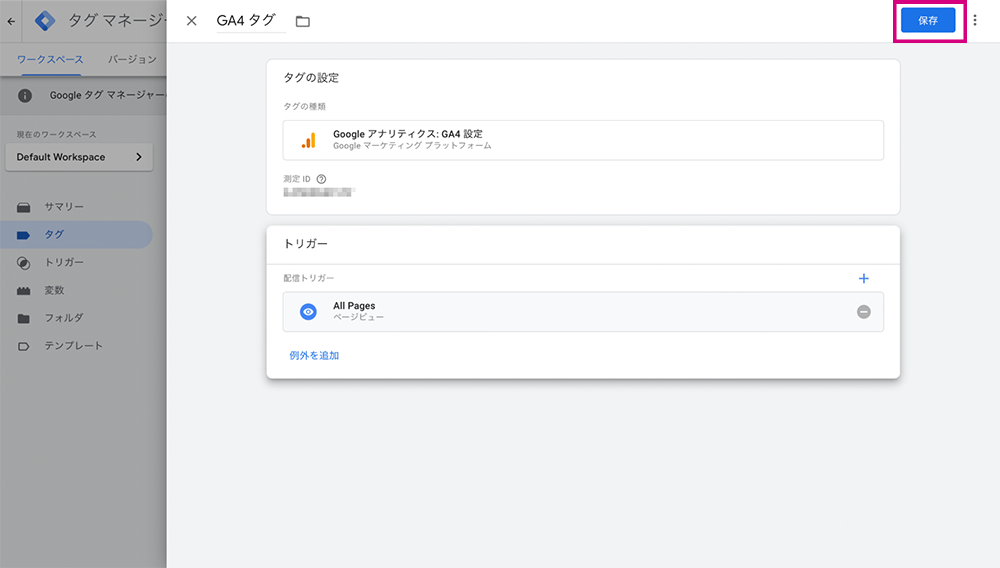Click the タグの設定 heading
The height and width of the screenshot is (568, 1000).
click(311, 78)
